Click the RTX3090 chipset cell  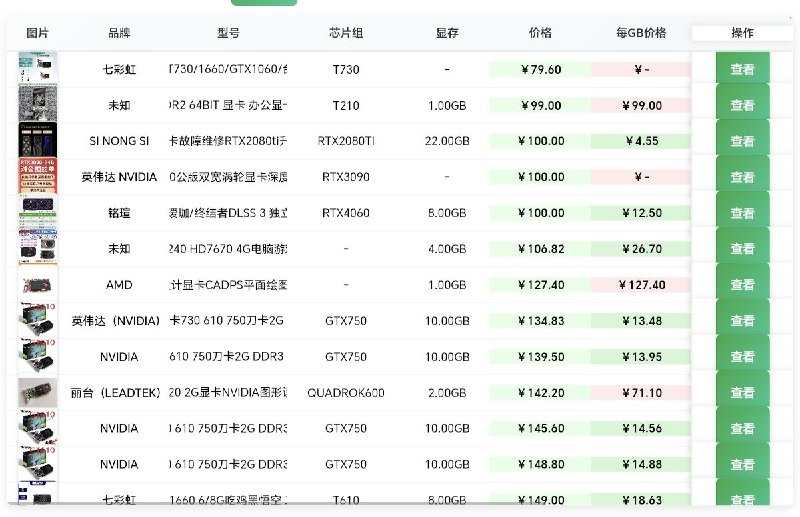point(346,177)
